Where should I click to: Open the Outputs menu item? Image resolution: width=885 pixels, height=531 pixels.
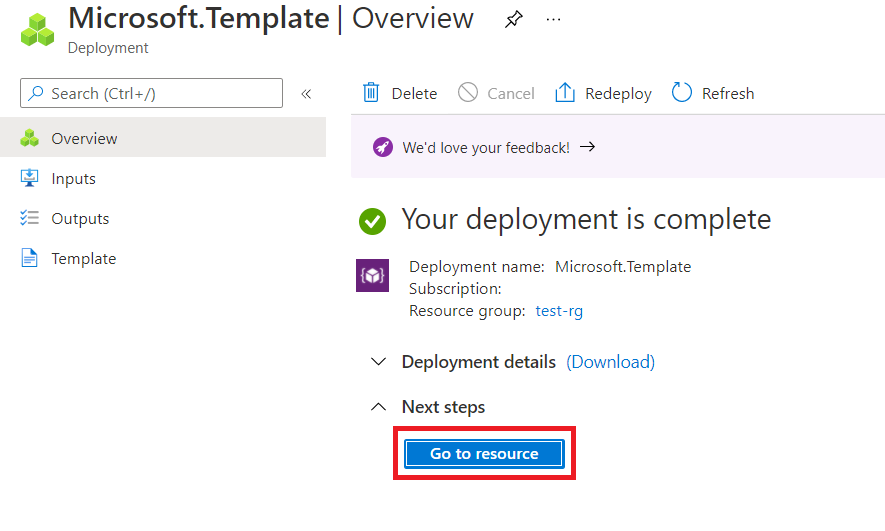click(163, 218)
